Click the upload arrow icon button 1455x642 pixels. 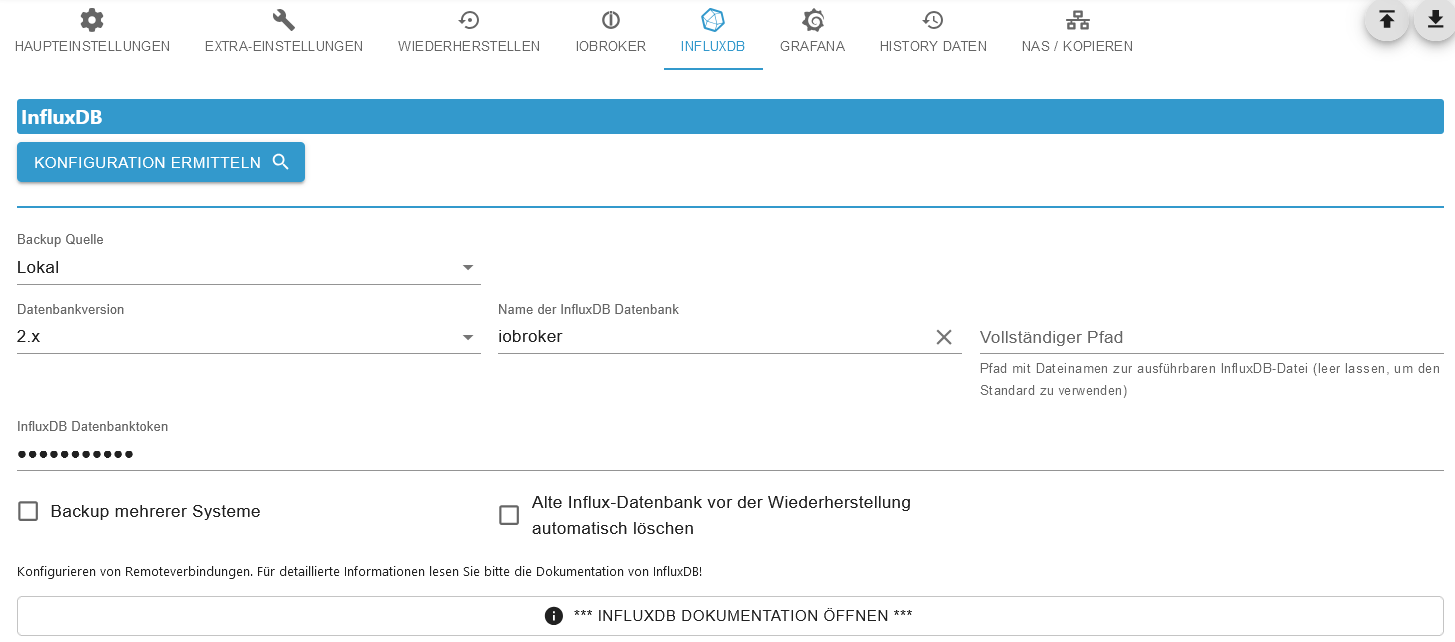[1386, 19]
